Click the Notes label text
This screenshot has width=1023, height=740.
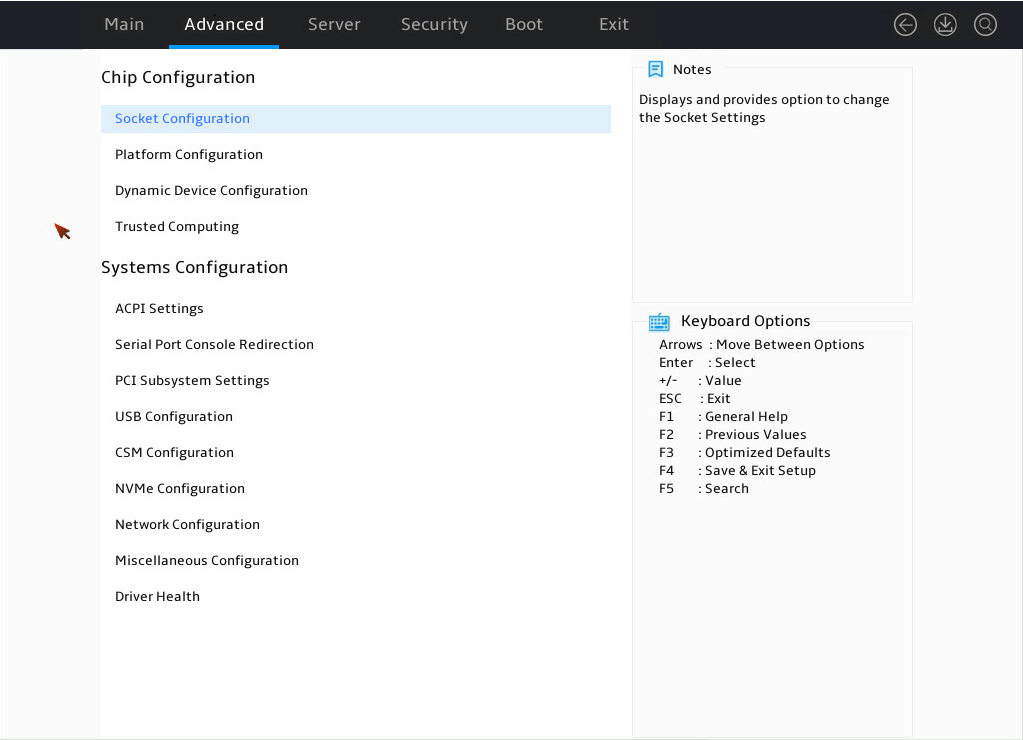[x=692, y=69]
